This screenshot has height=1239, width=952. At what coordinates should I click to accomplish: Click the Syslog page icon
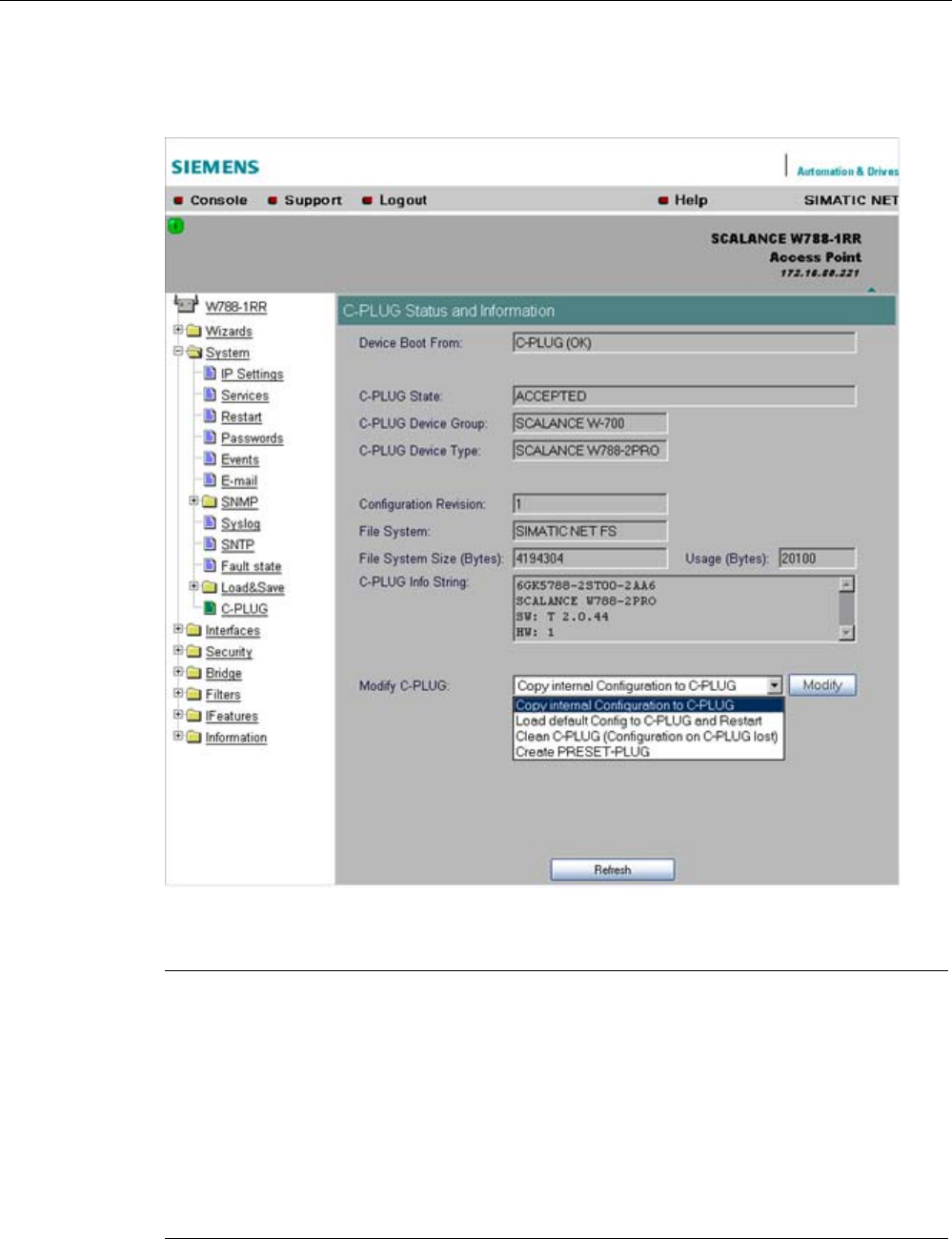pos(210,522)
